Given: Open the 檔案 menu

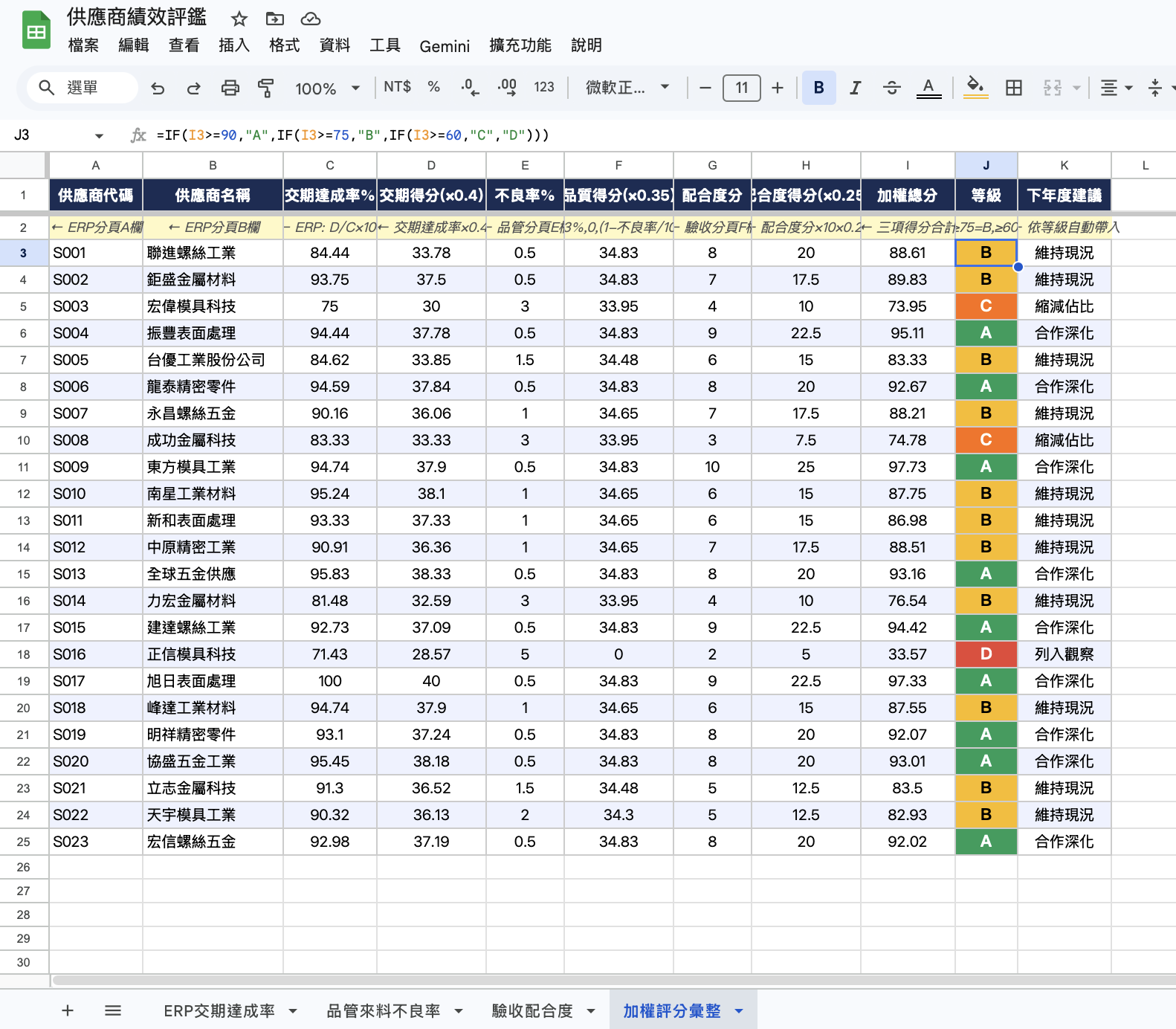Looking at the screenshot, I should (x=83, y=45).
